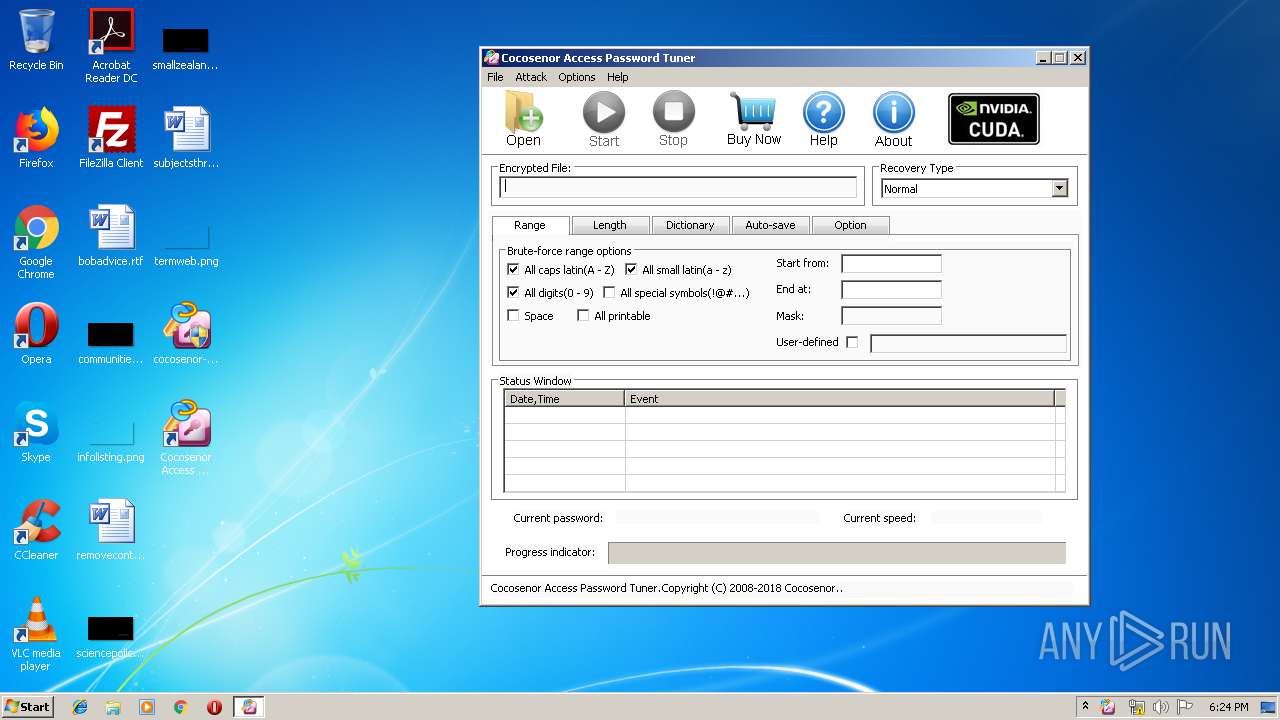Switch to the Range tab
Screen dimensions: 1280x720
(530, 225)
